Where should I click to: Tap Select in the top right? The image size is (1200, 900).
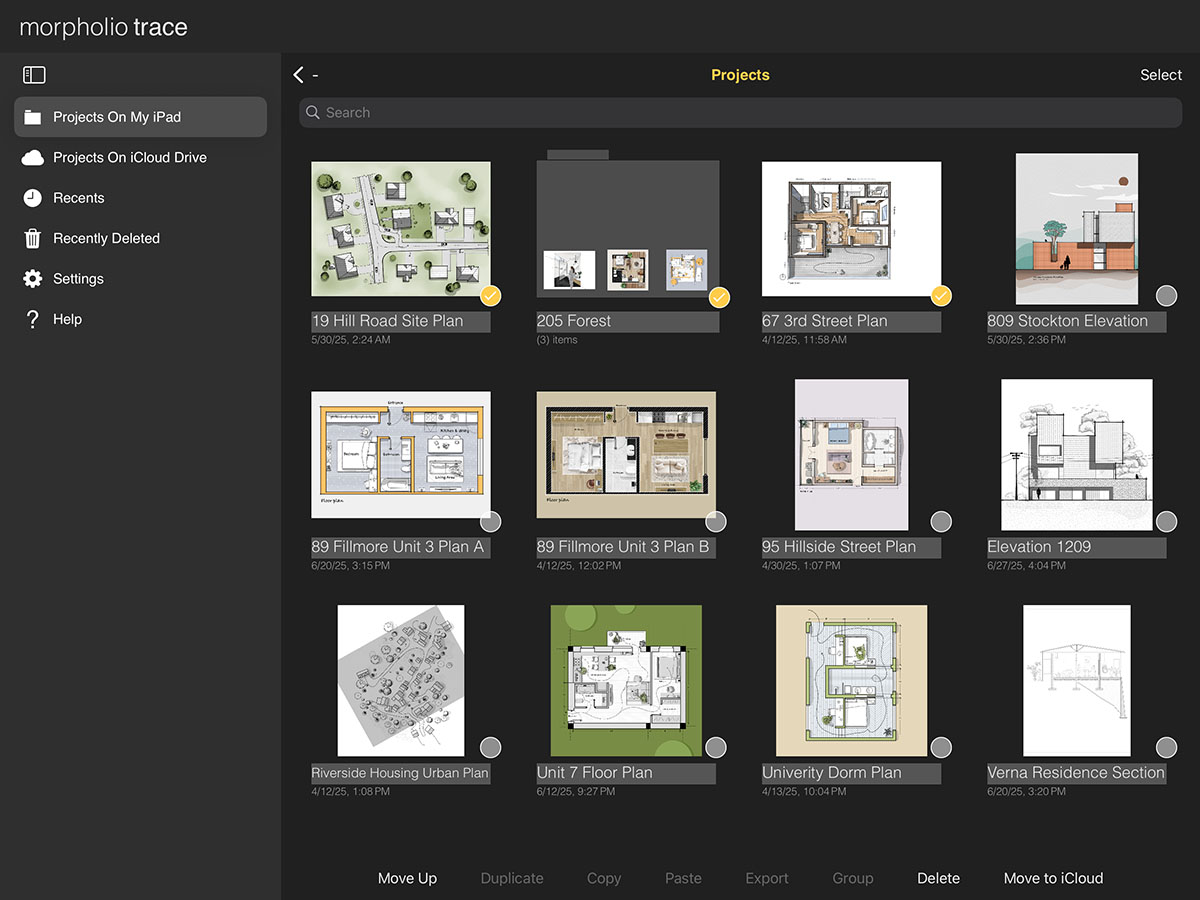pyautogui.click(x=1160, y=75)
